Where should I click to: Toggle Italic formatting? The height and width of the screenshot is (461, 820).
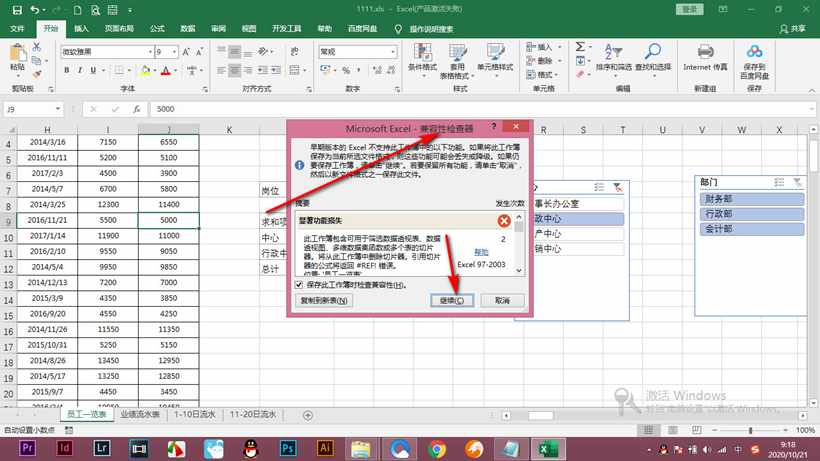coord(79,70)
